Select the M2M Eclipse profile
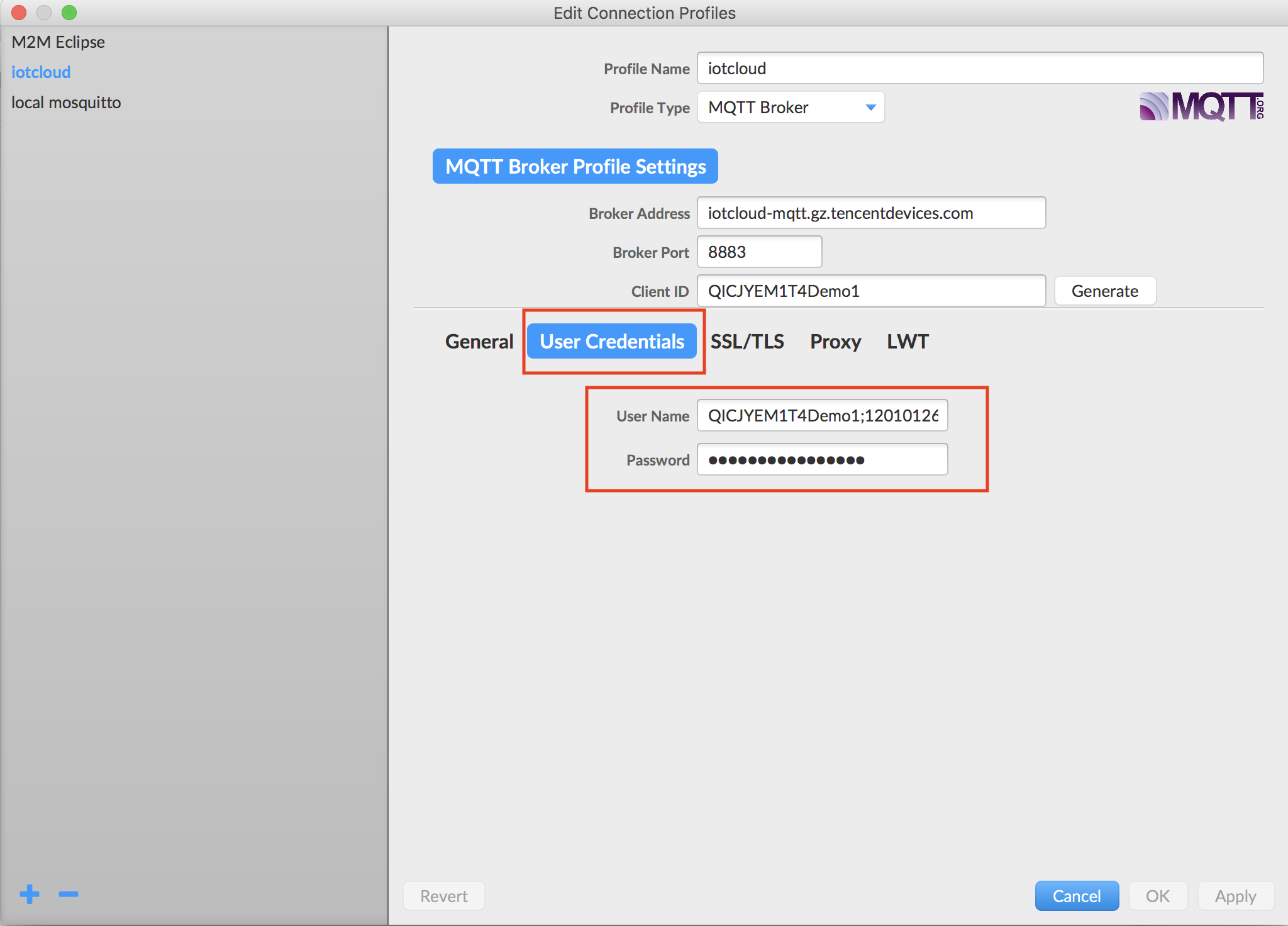The width and height of the screenshot is (1288, 926). [x=57, y=42]
